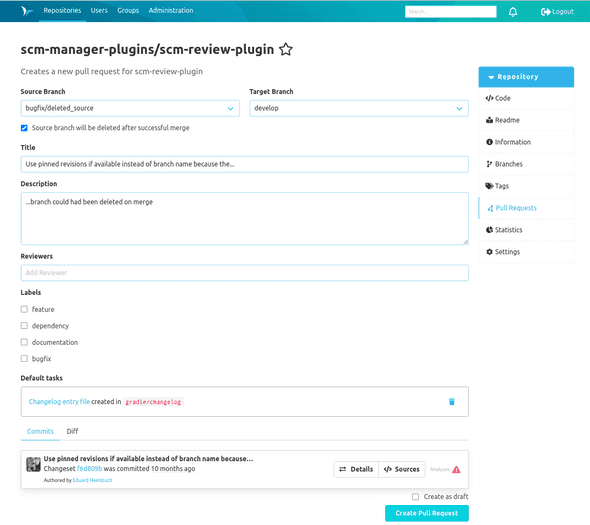
Task: Check the dependency label
Action: coord(24,326)
